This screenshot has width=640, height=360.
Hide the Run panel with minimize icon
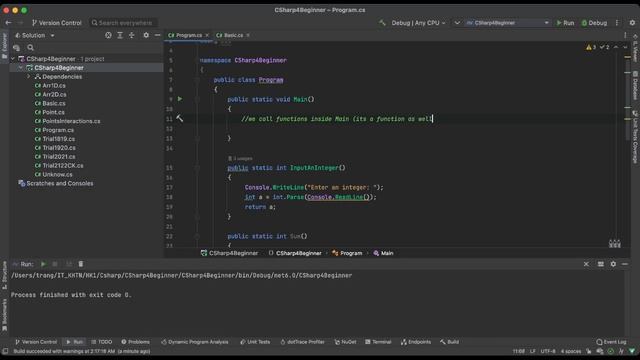[x=625, y=264]
